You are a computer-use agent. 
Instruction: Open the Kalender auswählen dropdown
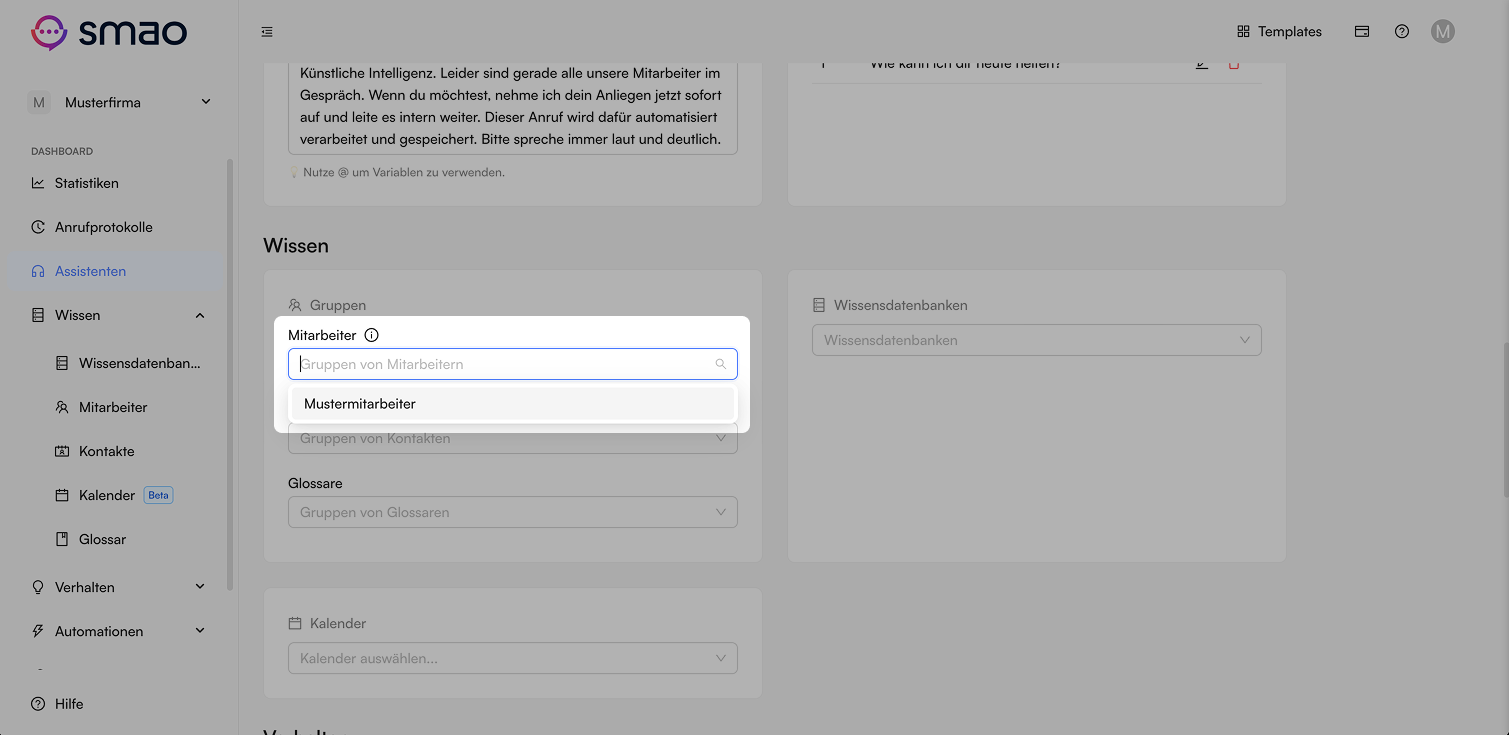[x=513, y=658]
